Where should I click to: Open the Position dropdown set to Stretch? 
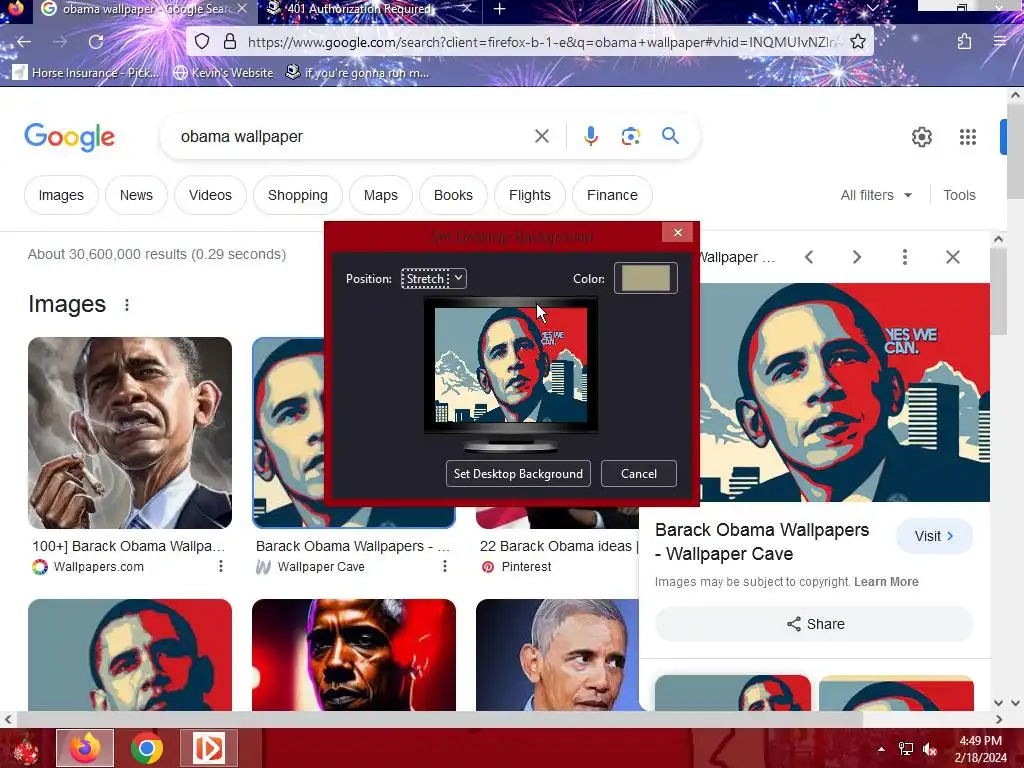(x=434, y=278)
